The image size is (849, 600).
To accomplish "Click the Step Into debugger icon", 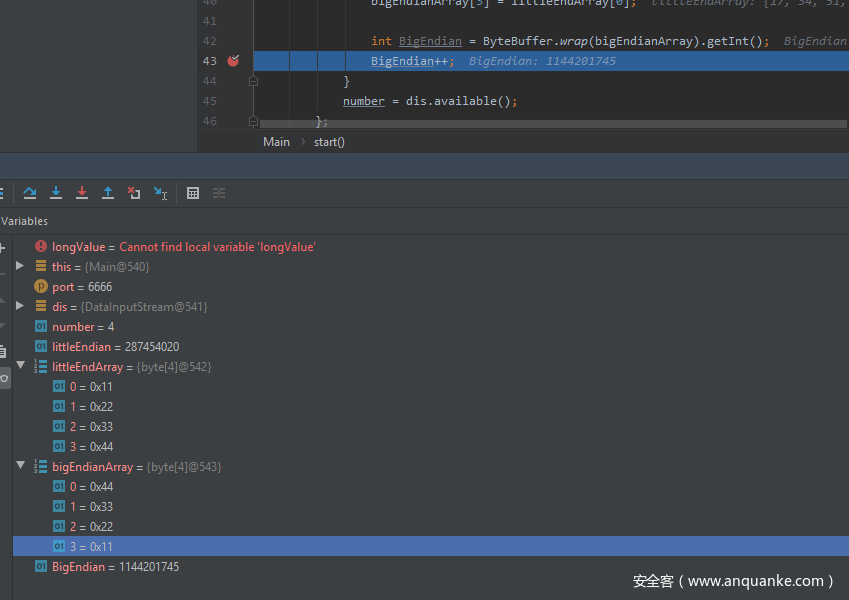I will [56, 193].
